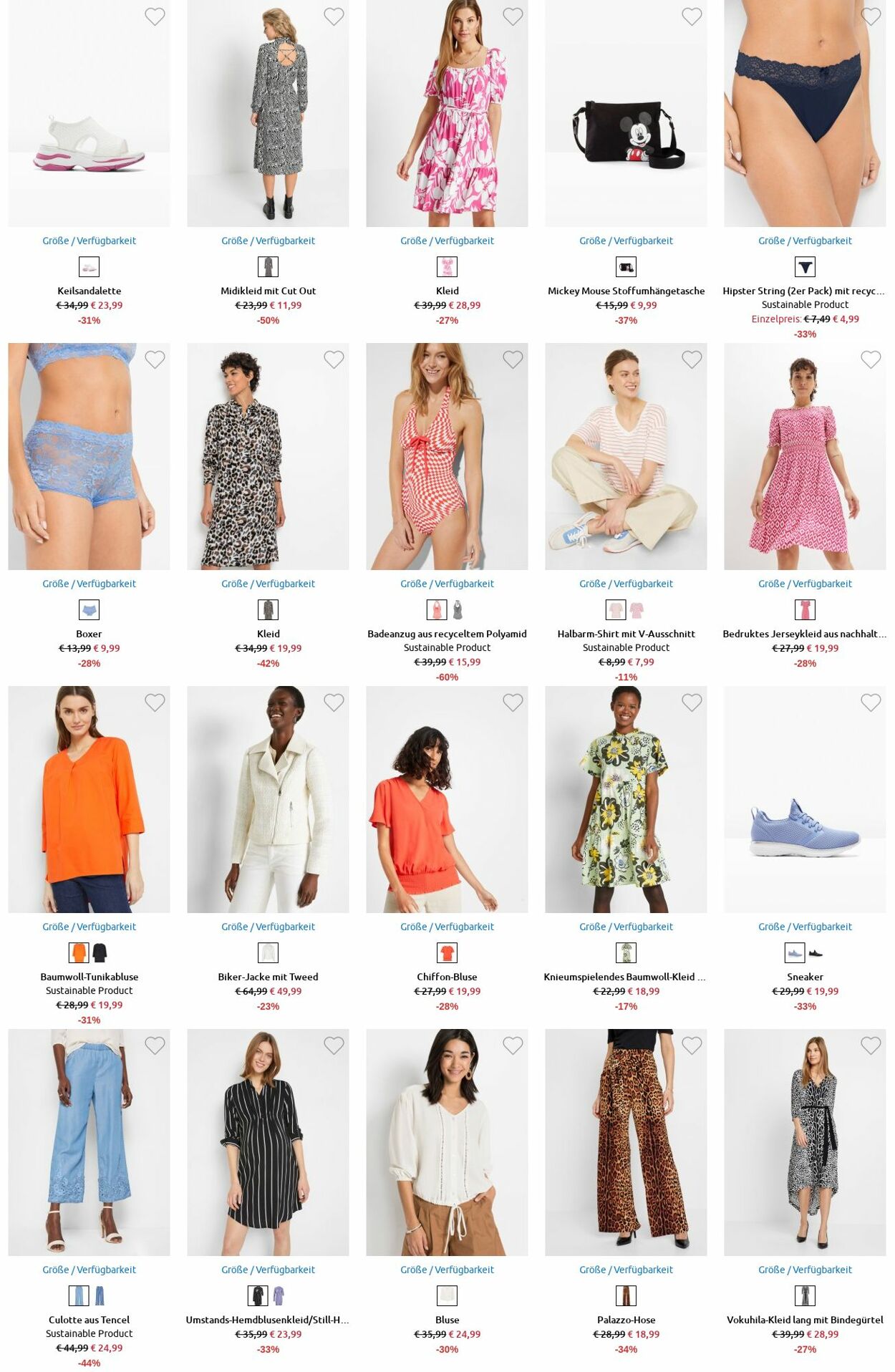Open Knieumspielendes Baumwoll-Kleid product link
Screen dimensions: 895x1372
coord(625,977)
